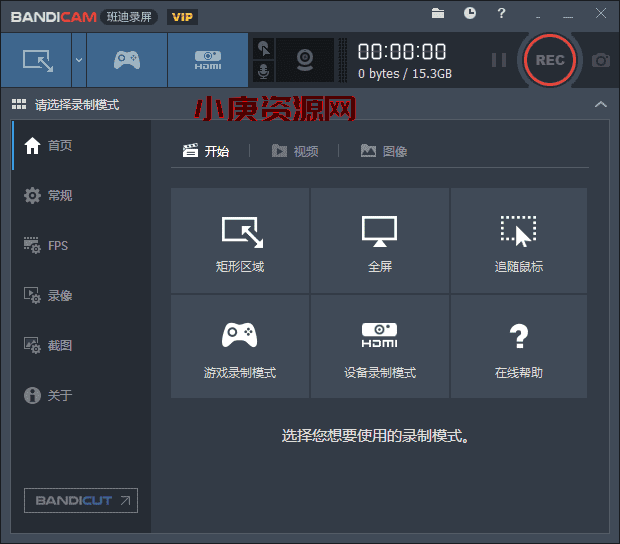Open the screen recording mode dropdown arrow
This screenshot has width=620, height=544.
click(78, 60)
